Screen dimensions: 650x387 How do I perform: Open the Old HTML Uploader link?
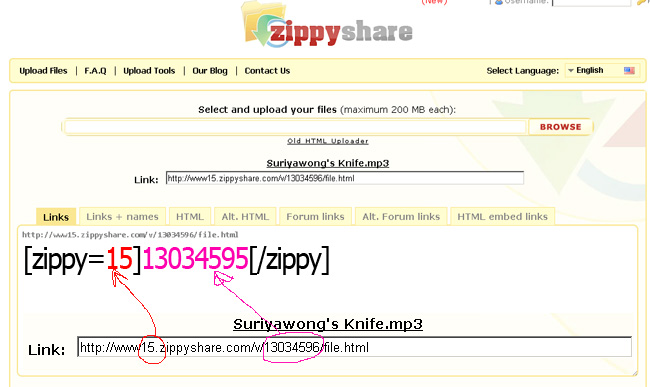click(x=328, y=141)
